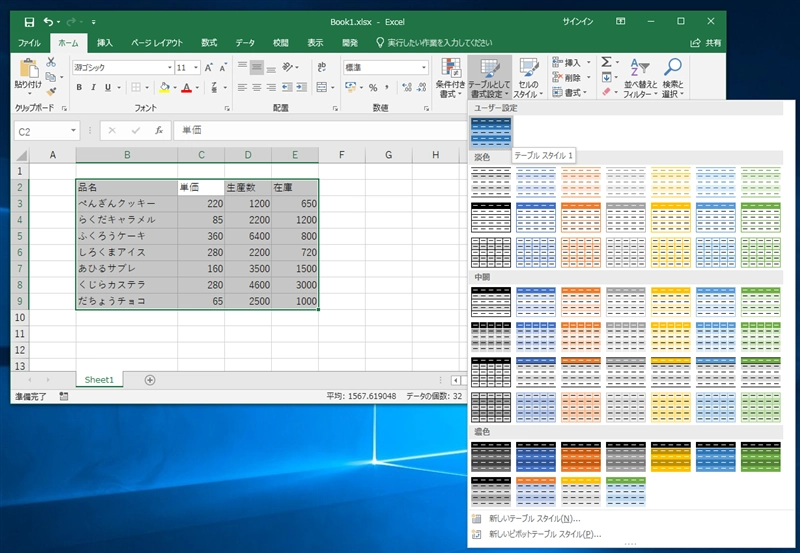Switch to the Page Layout tab
The width and height of the screenshot is (800, 553).
(x=157, y=43)
